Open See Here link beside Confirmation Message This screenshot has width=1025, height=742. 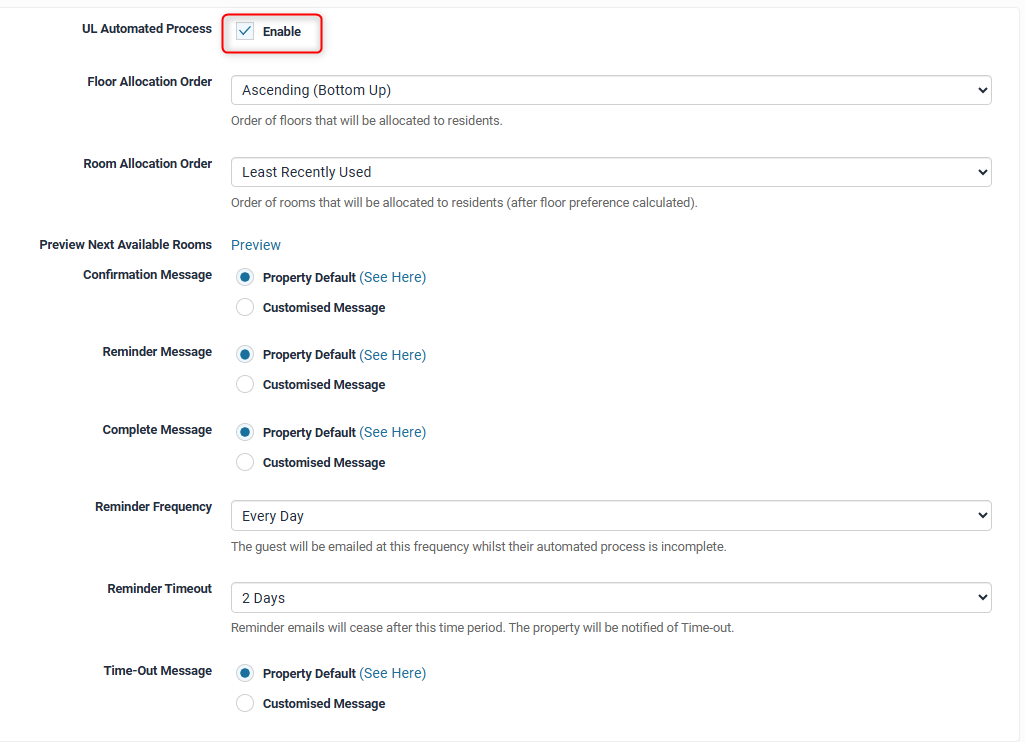[x=393, y=277]
